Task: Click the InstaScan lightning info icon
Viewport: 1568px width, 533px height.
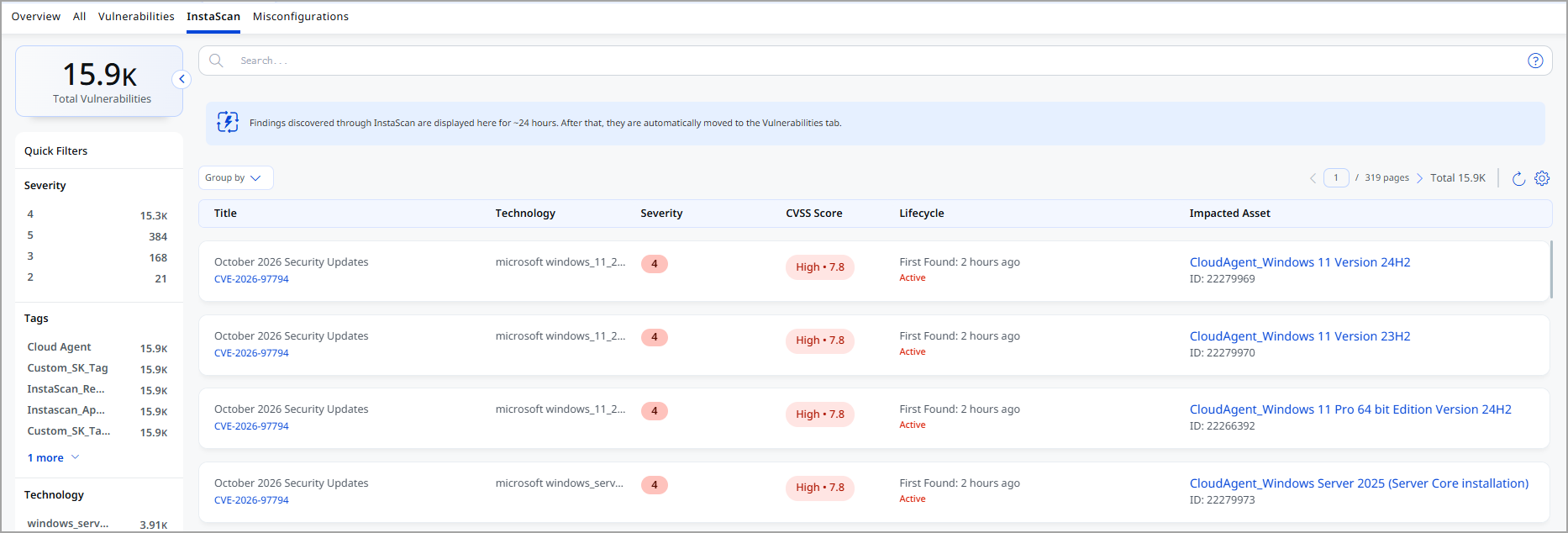Action: [x=228, y=123]
